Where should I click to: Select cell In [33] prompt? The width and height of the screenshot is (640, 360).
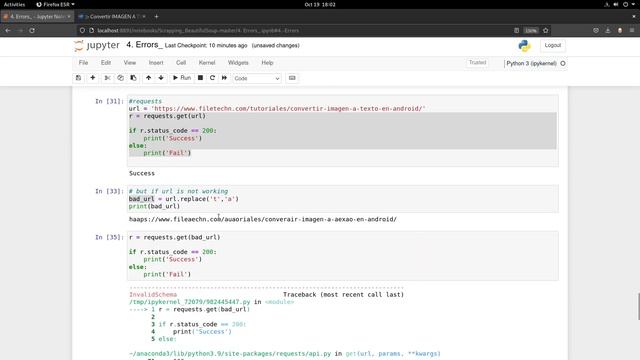click(x=109, y=191)
